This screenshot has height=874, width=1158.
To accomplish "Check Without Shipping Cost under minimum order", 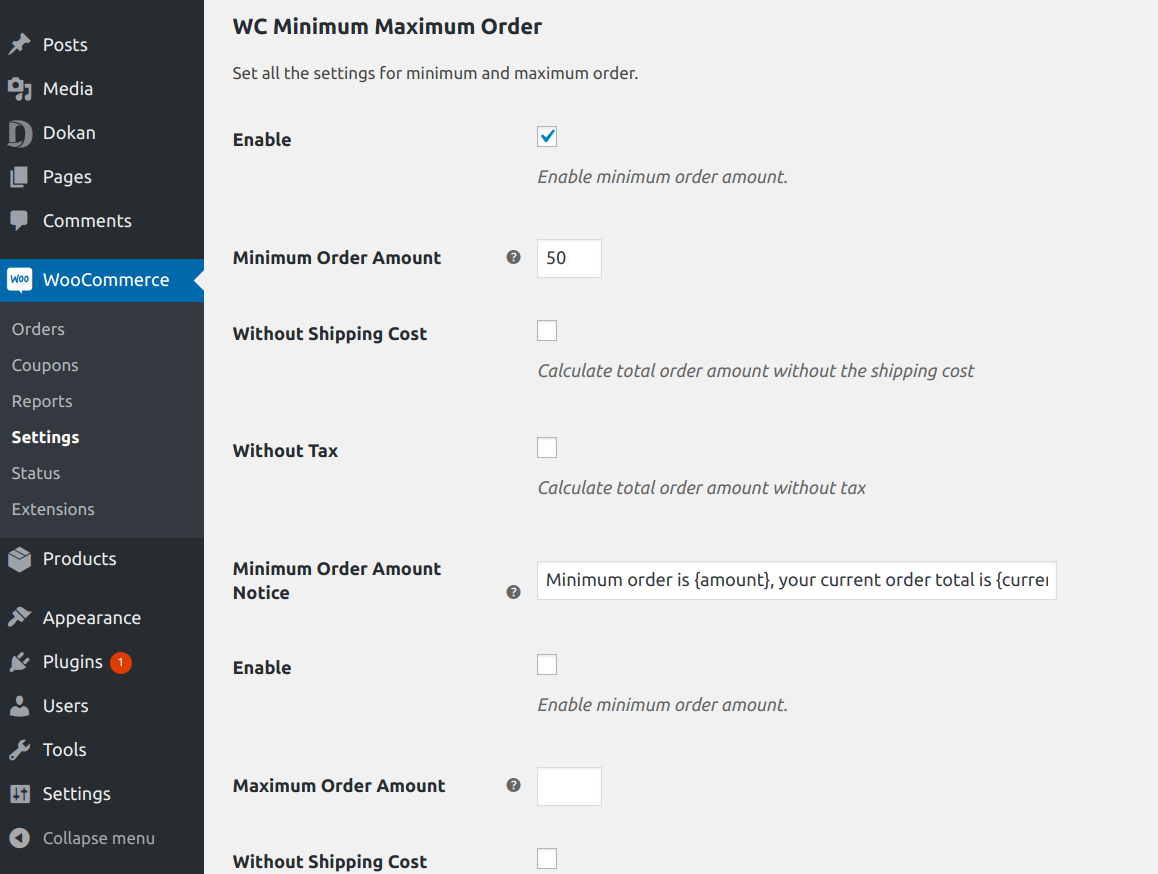I will pyautogui.click(x=547, y=331).
